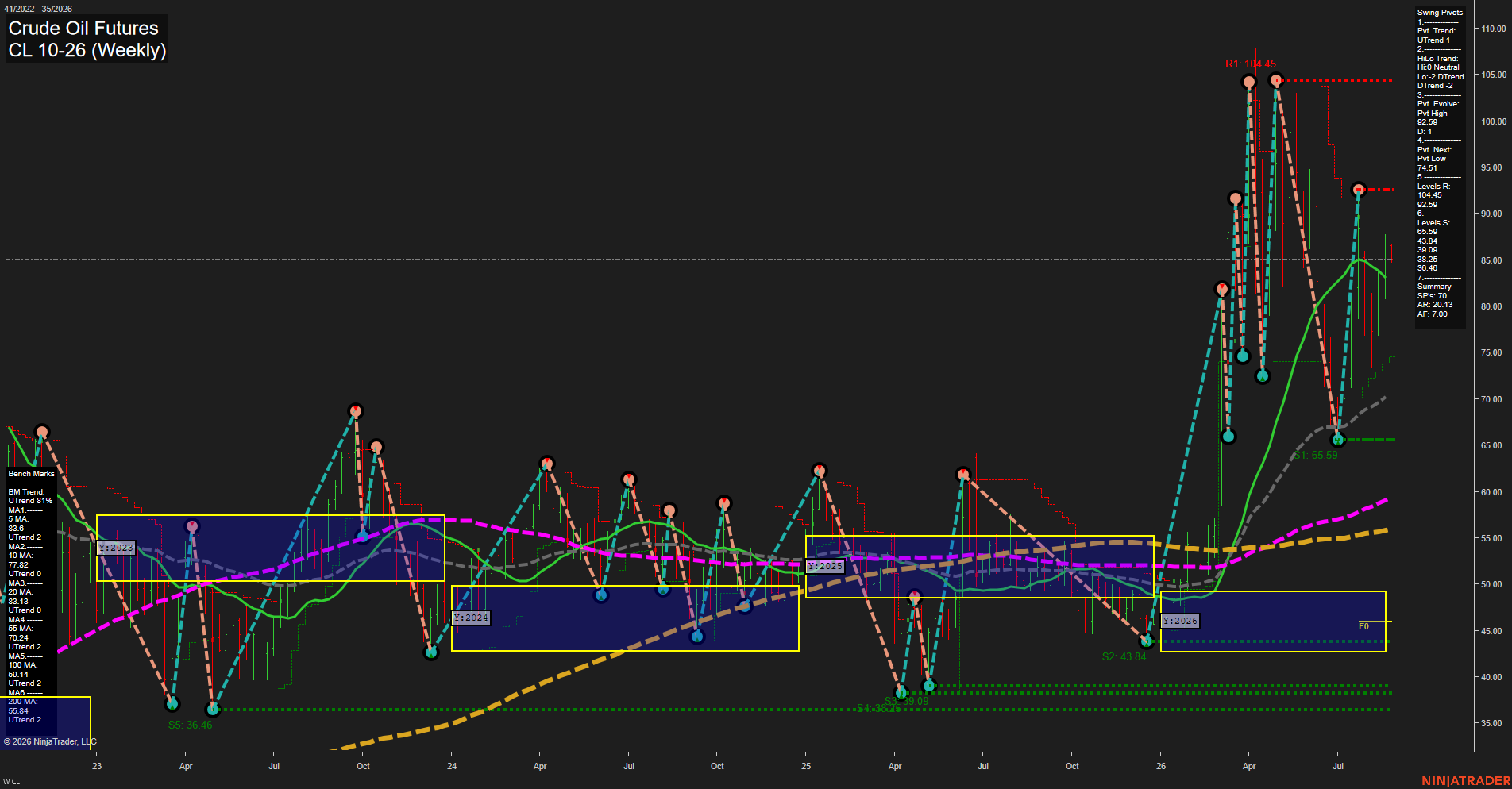This screenshot has width=1512, height=789.
Task: Click 'Pvt. Next:' in Swing Pivots panel
Action: [1434, 150]
